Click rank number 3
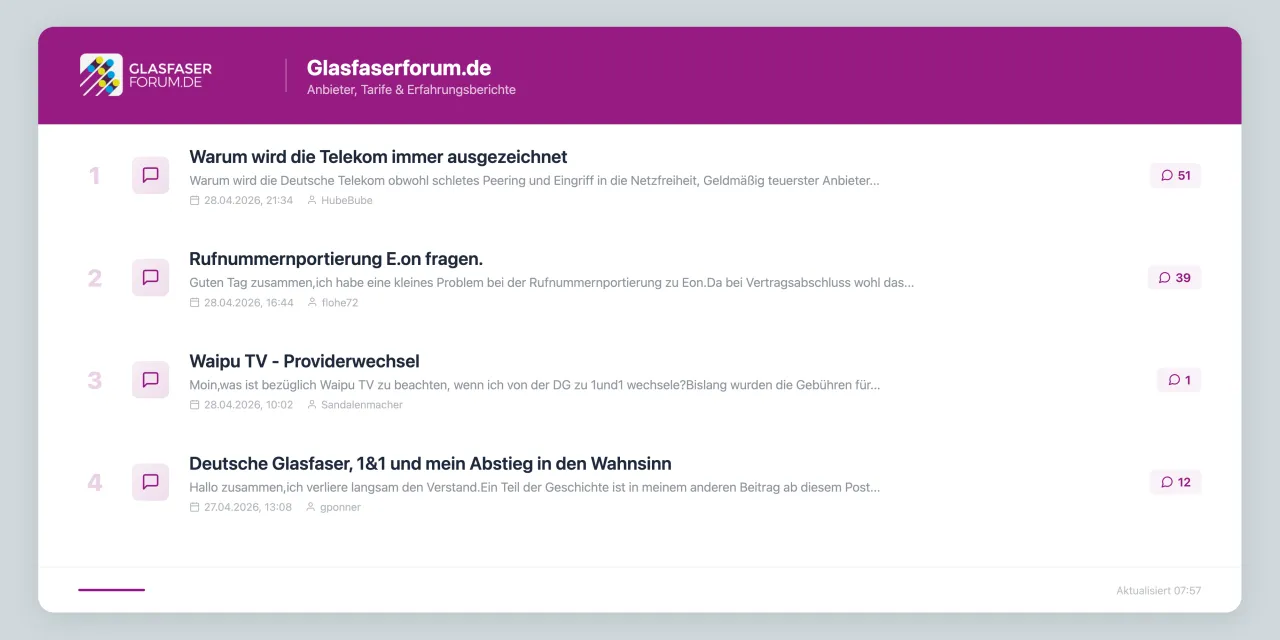Screen dimensions: 1280x640 (94, 380)
